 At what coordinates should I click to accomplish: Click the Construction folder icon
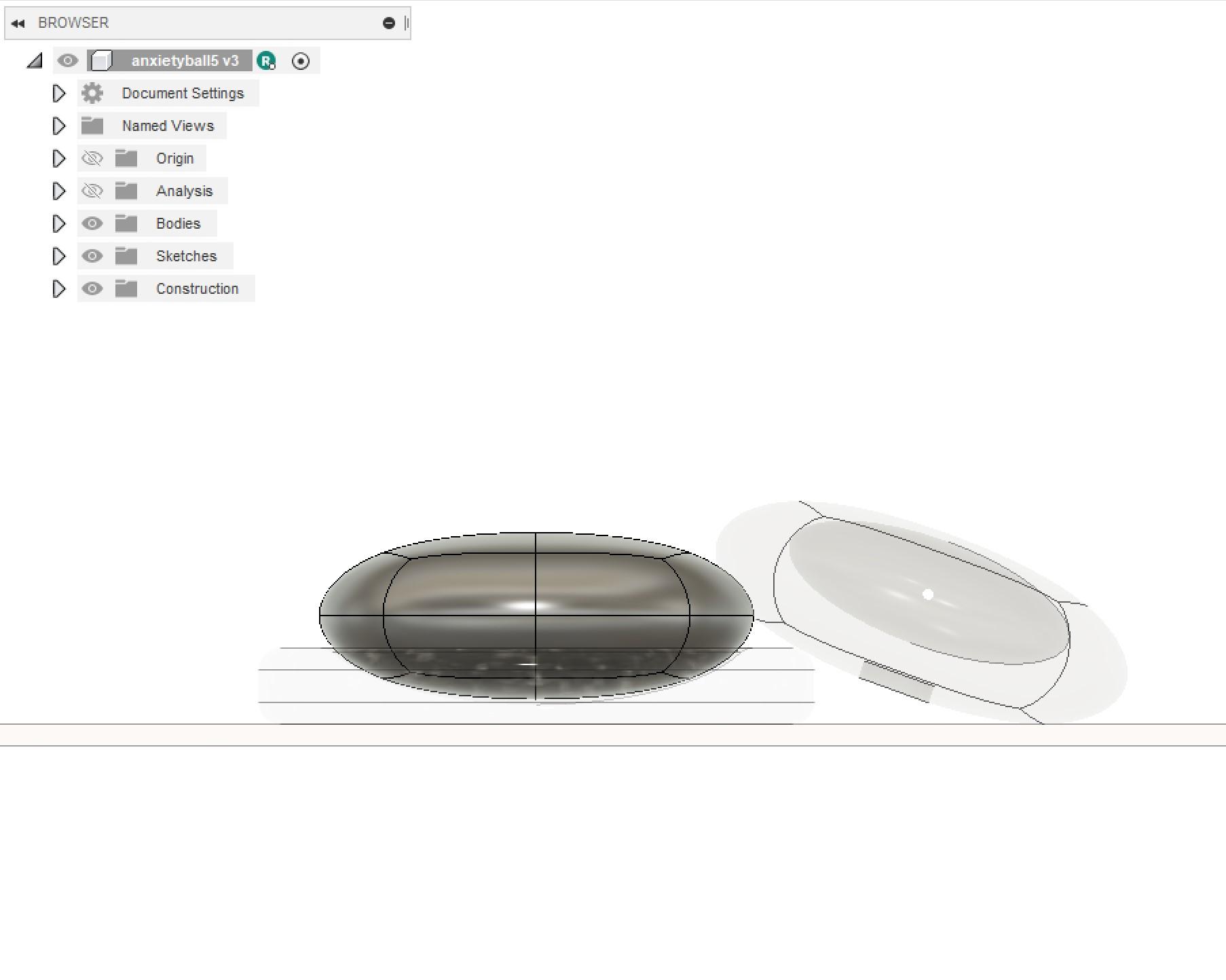[126, 288]
